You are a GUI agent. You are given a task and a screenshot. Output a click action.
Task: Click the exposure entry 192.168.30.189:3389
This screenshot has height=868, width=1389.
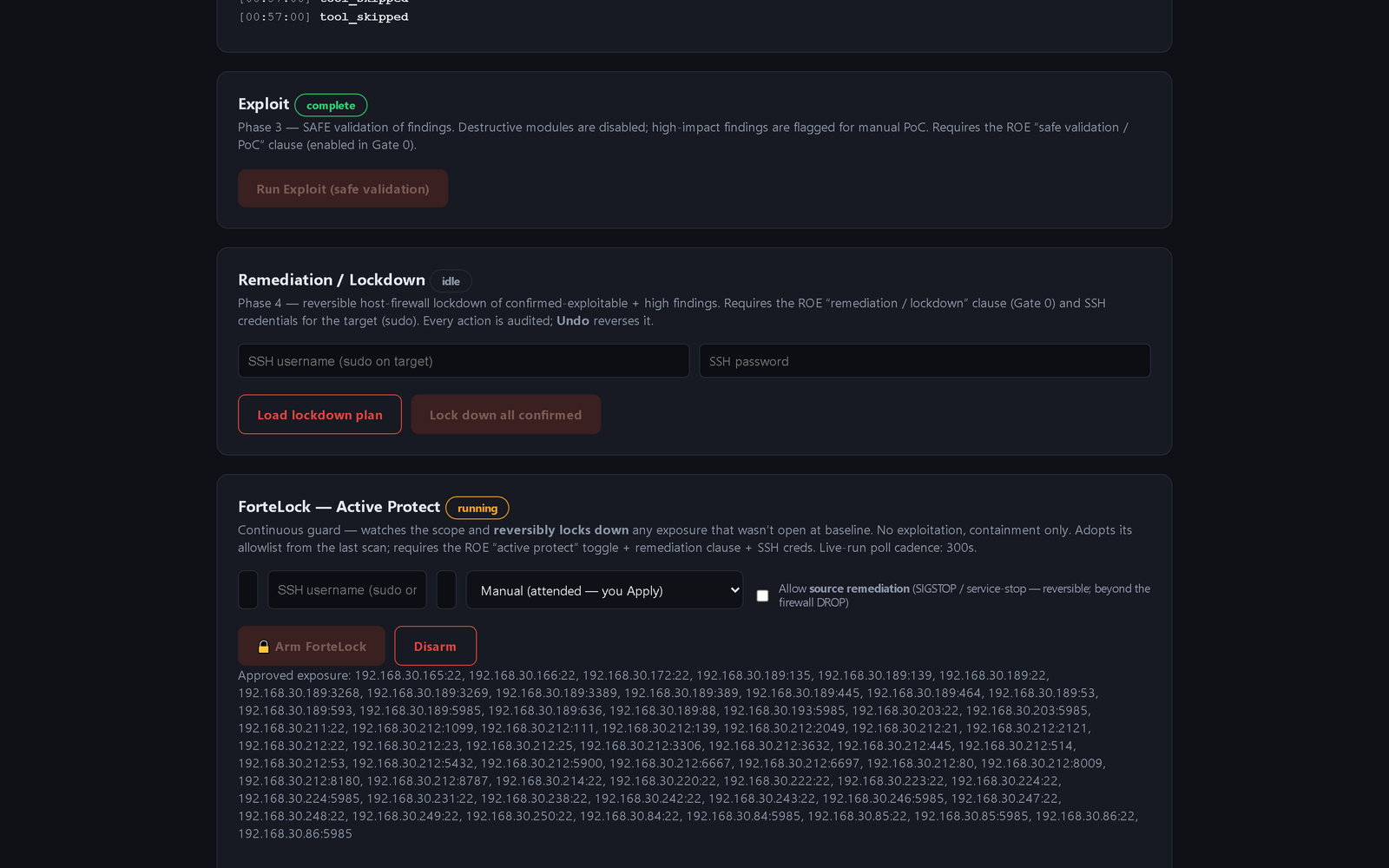coord(556,693)
